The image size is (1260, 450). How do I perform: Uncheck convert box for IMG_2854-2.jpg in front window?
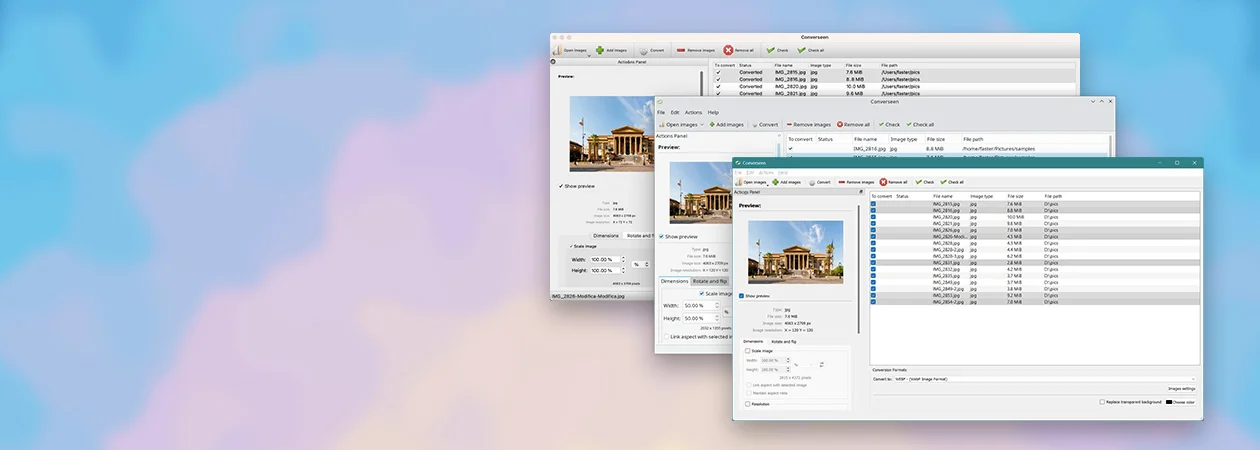tap(873, 302)
